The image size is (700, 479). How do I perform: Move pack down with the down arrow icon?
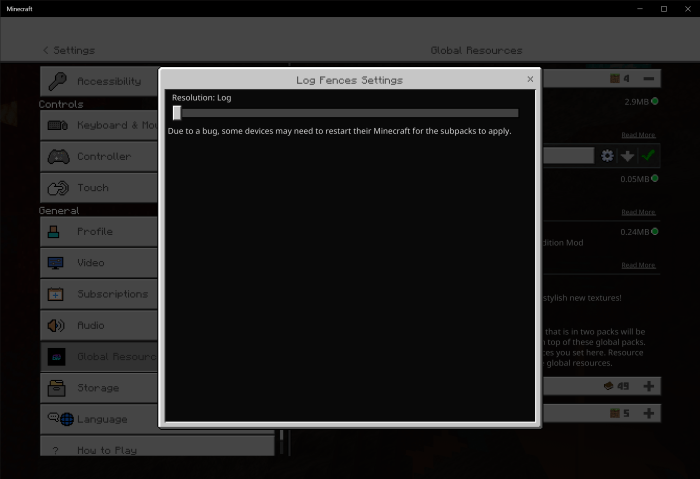[x=627, y=156]
